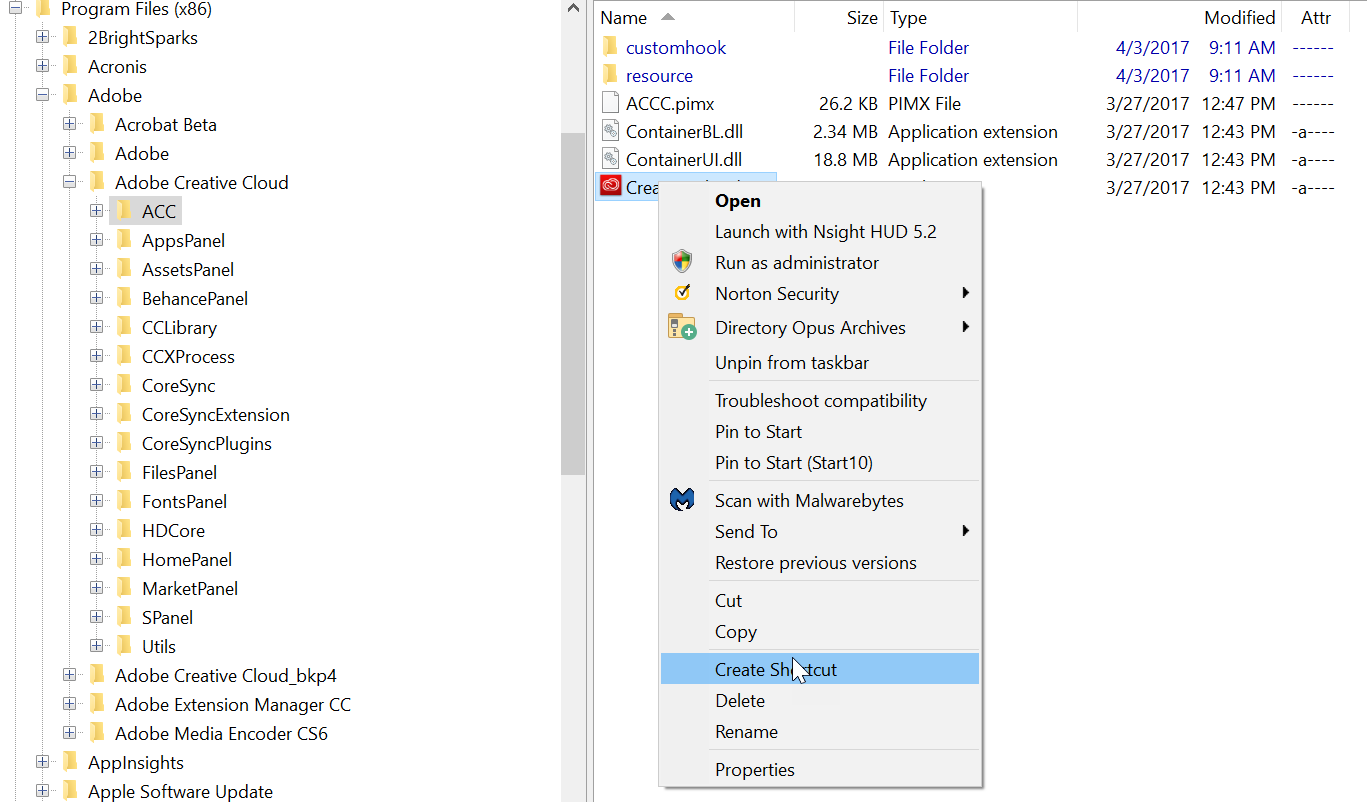Image resolution: width=1367 pixels, height=802 pixels.
Task: Collapse the Program Files (x86) tree node
Action: 16,9
